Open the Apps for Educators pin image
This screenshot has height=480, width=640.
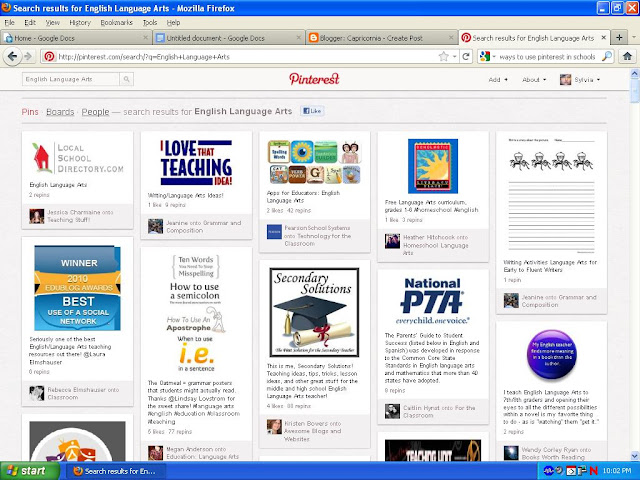click(314, 162)
